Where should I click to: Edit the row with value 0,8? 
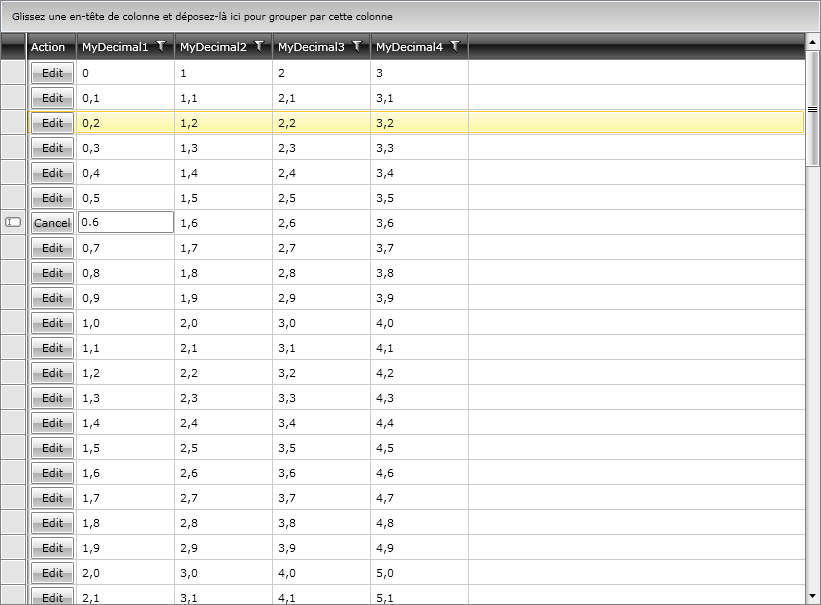point(52,273)
